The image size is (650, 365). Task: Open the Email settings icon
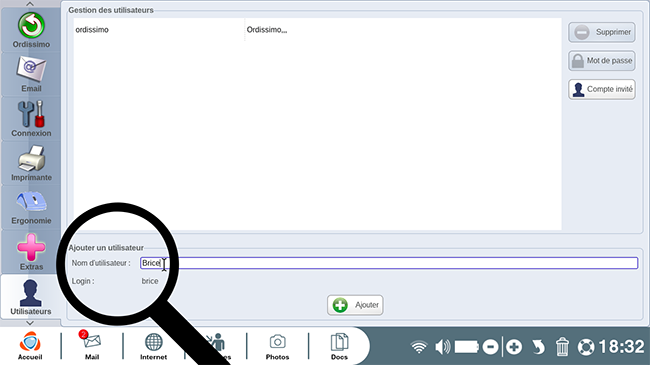coord(31,74)
